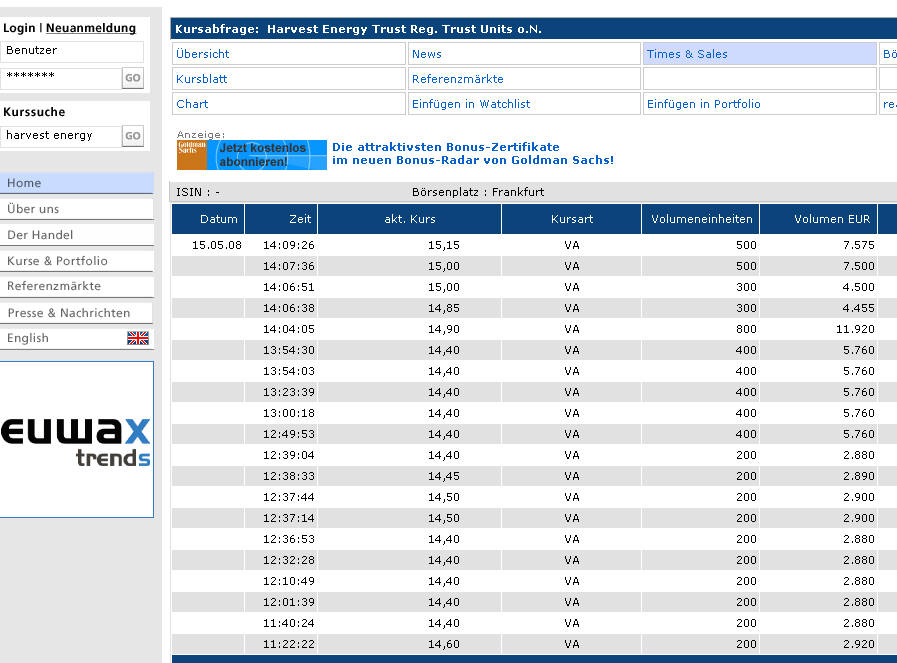Click the UK flag icon next to English
Image resolution: width=897 pixels, height=663 pixels.
(138, 338)
